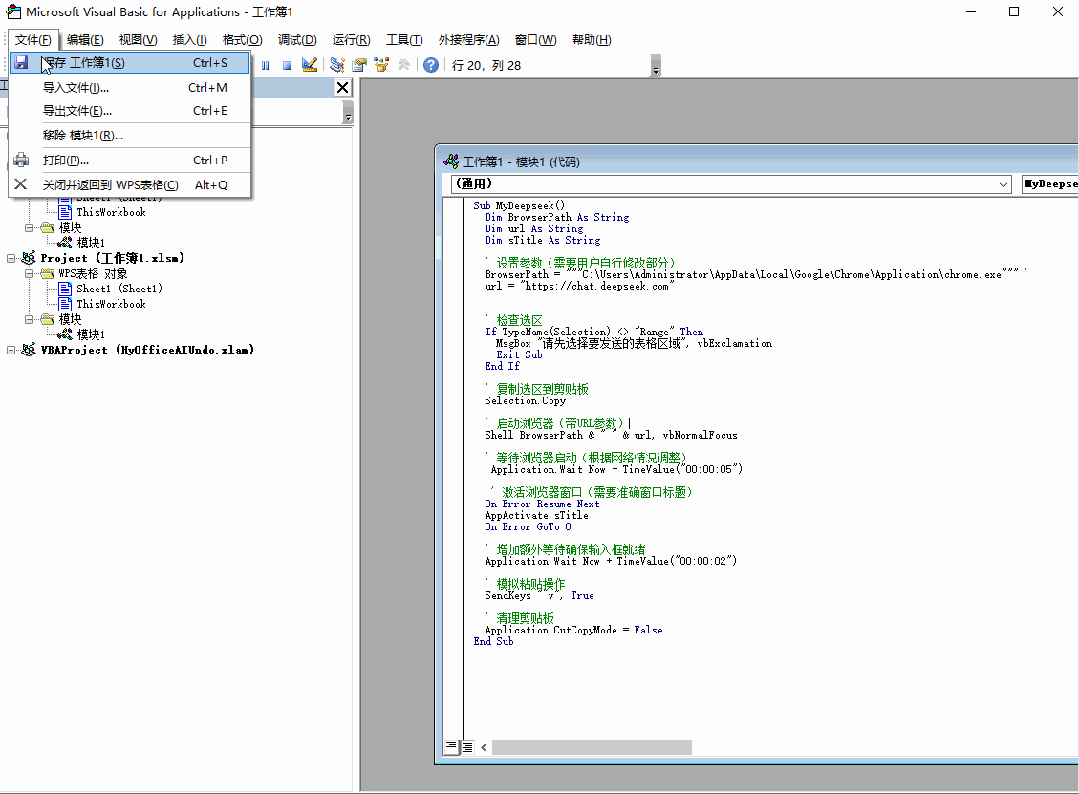Screen dimensions: 1079x794
Task: Click the Shell BrowserPath code line
Action: (611, 435)
